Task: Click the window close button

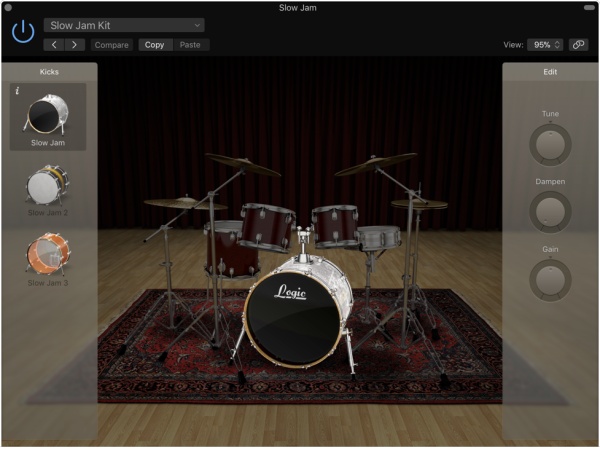Action: [8, 7]
